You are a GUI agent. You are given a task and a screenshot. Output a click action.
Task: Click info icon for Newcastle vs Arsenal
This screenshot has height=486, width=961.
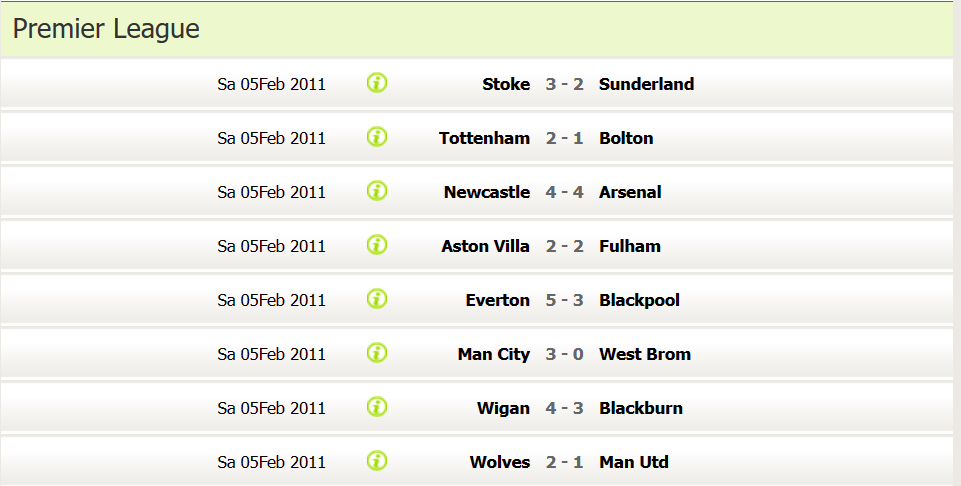[x=377, y=191]
